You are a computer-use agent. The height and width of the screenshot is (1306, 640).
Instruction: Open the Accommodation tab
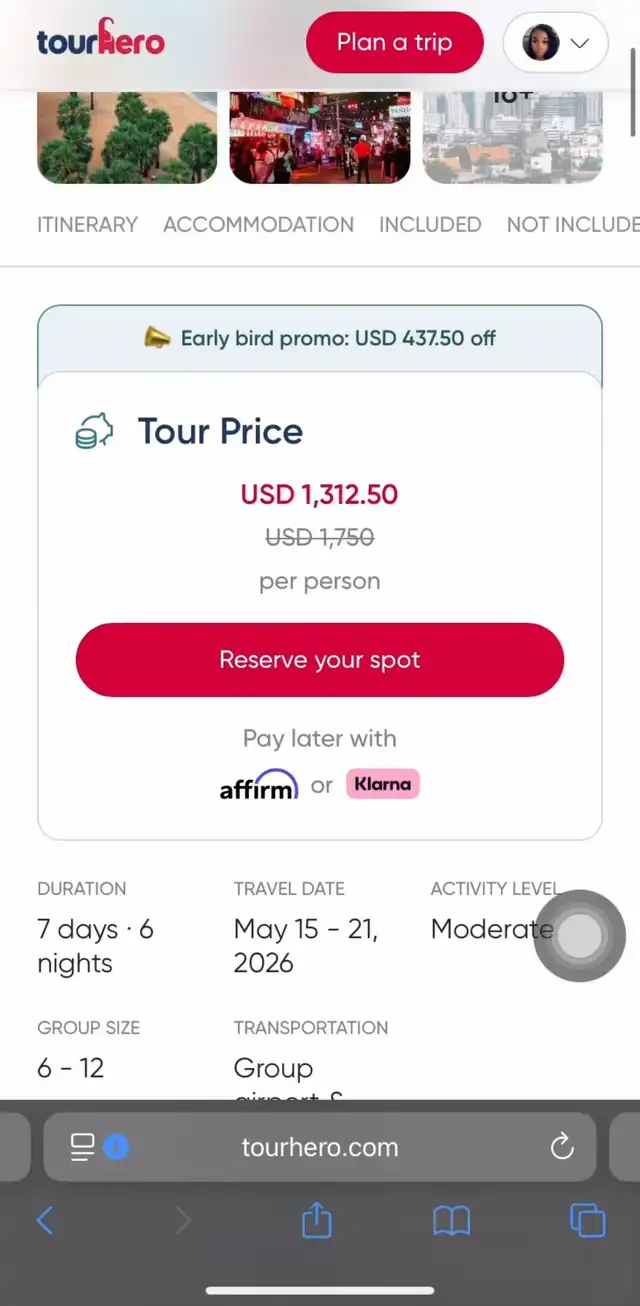coord(258,225)
